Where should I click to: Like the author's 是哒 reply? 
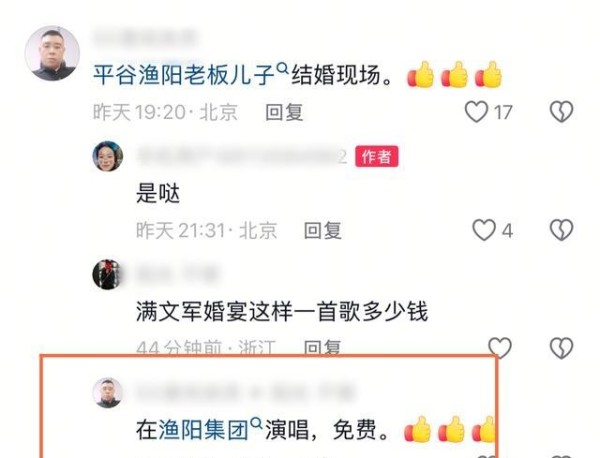[x=484, y=230]
